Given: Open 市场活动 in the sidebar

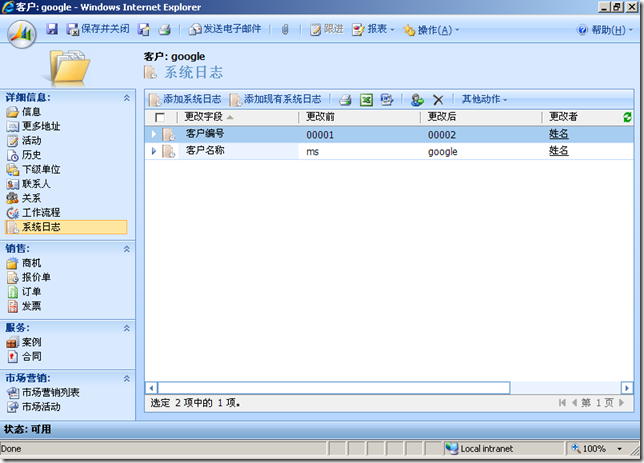Looking at the screenshot, I should click(x=33, y=407).
